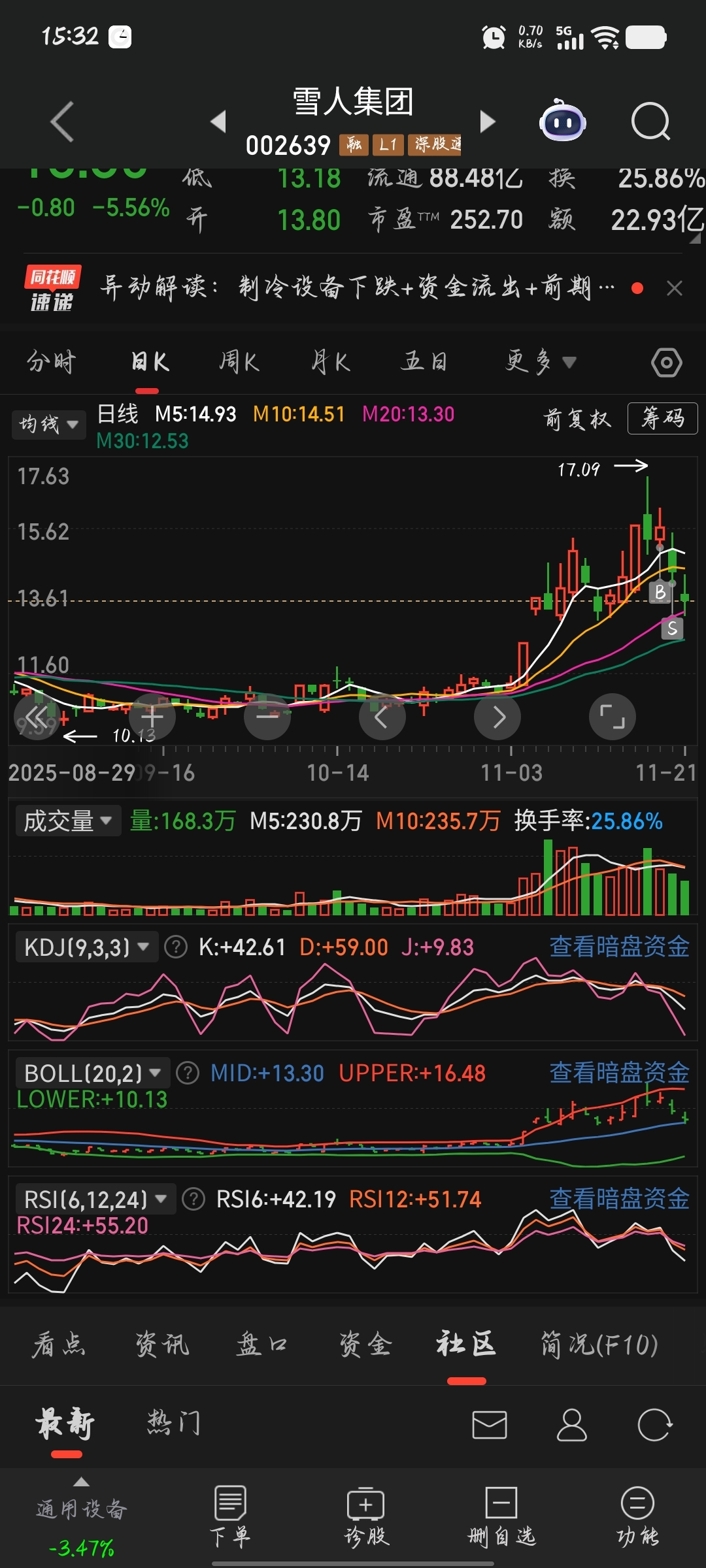Move chart right with the right chevron

click(x=497, y=717)
